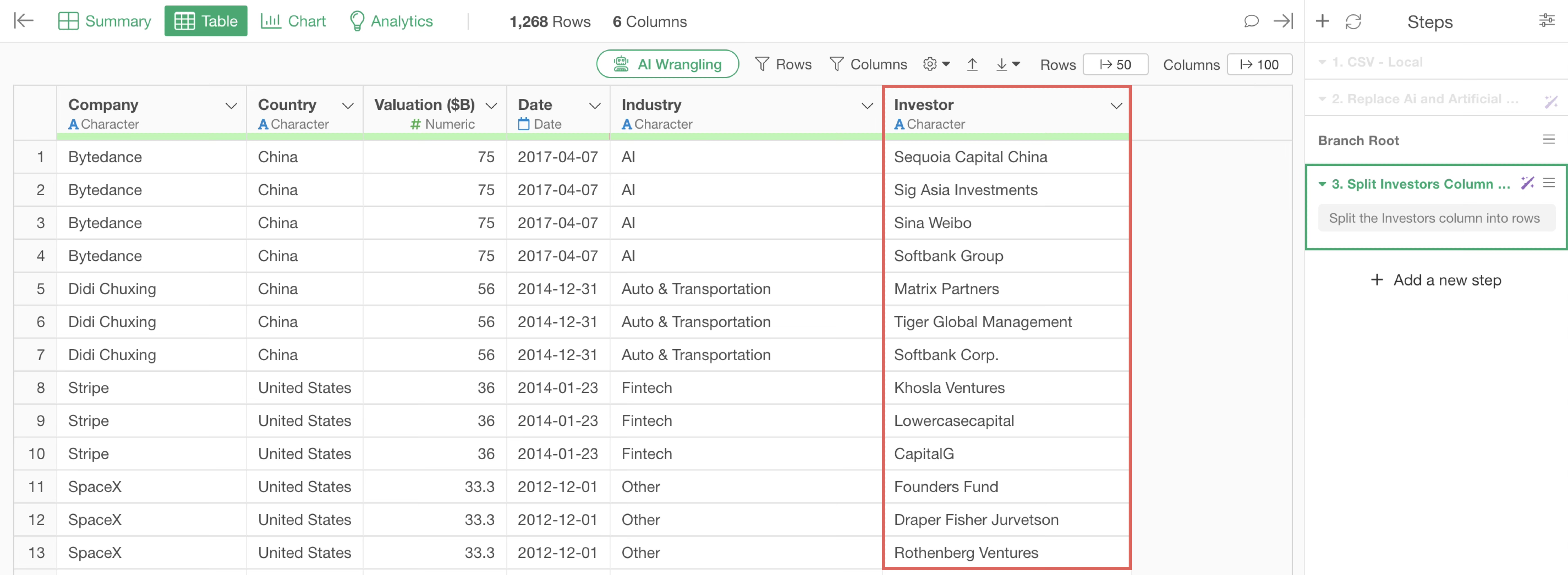
Task: Click the 6 Columns count
Action: (650, 22)
